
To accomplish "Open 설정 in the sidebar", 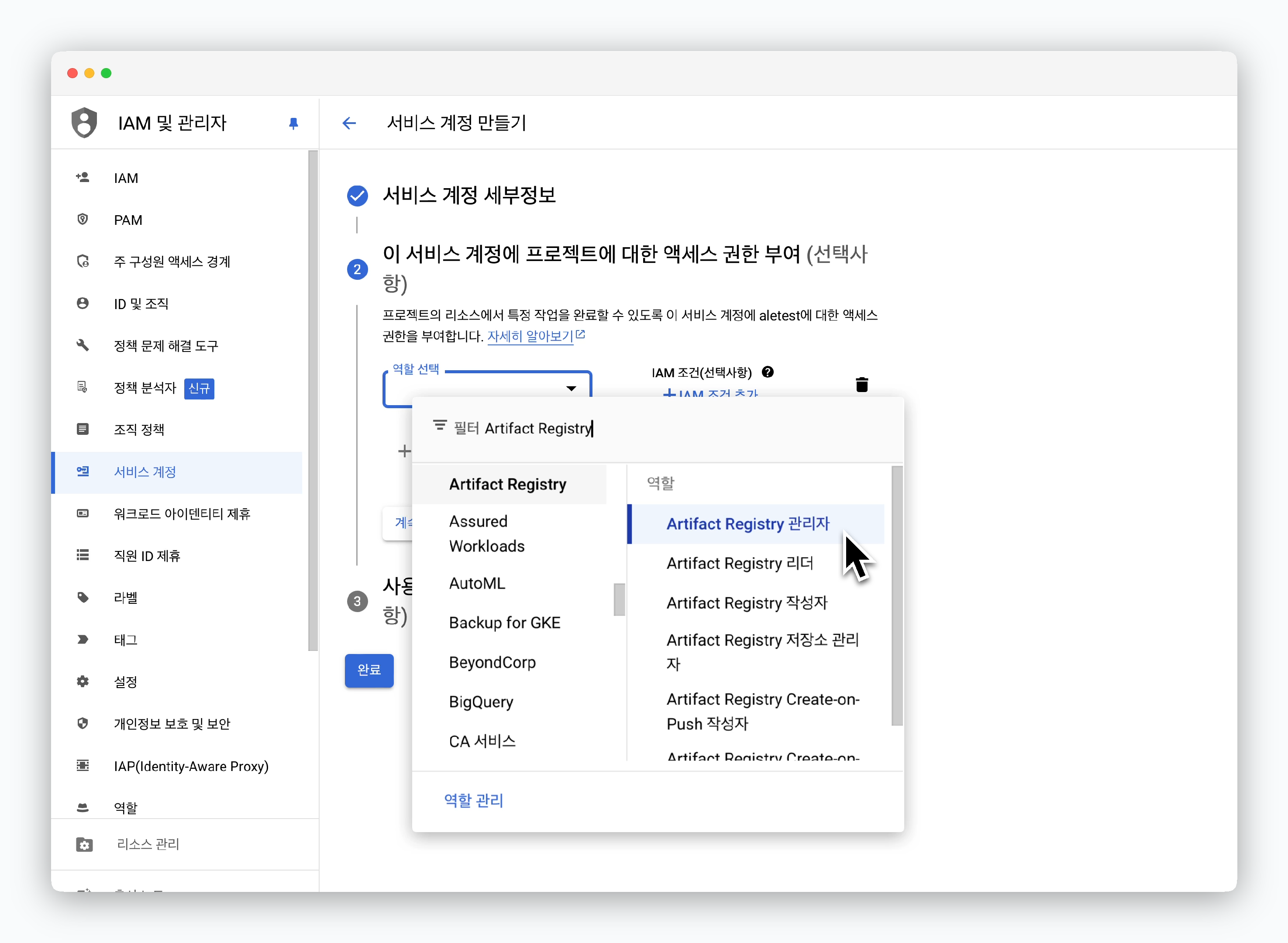I will pos(177,682).
